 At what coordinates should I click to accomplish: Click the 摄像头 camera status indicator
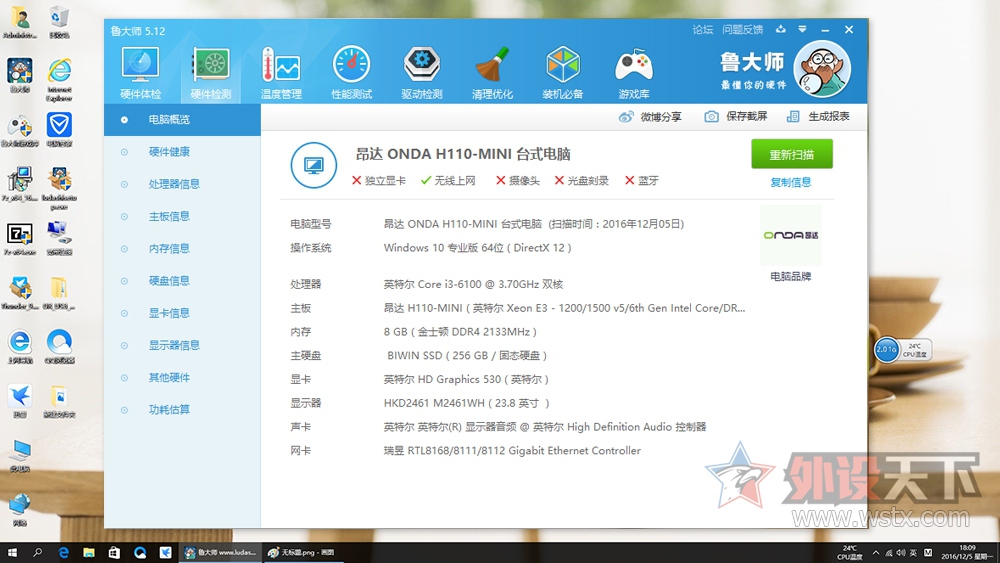click(x=518, y=180)
